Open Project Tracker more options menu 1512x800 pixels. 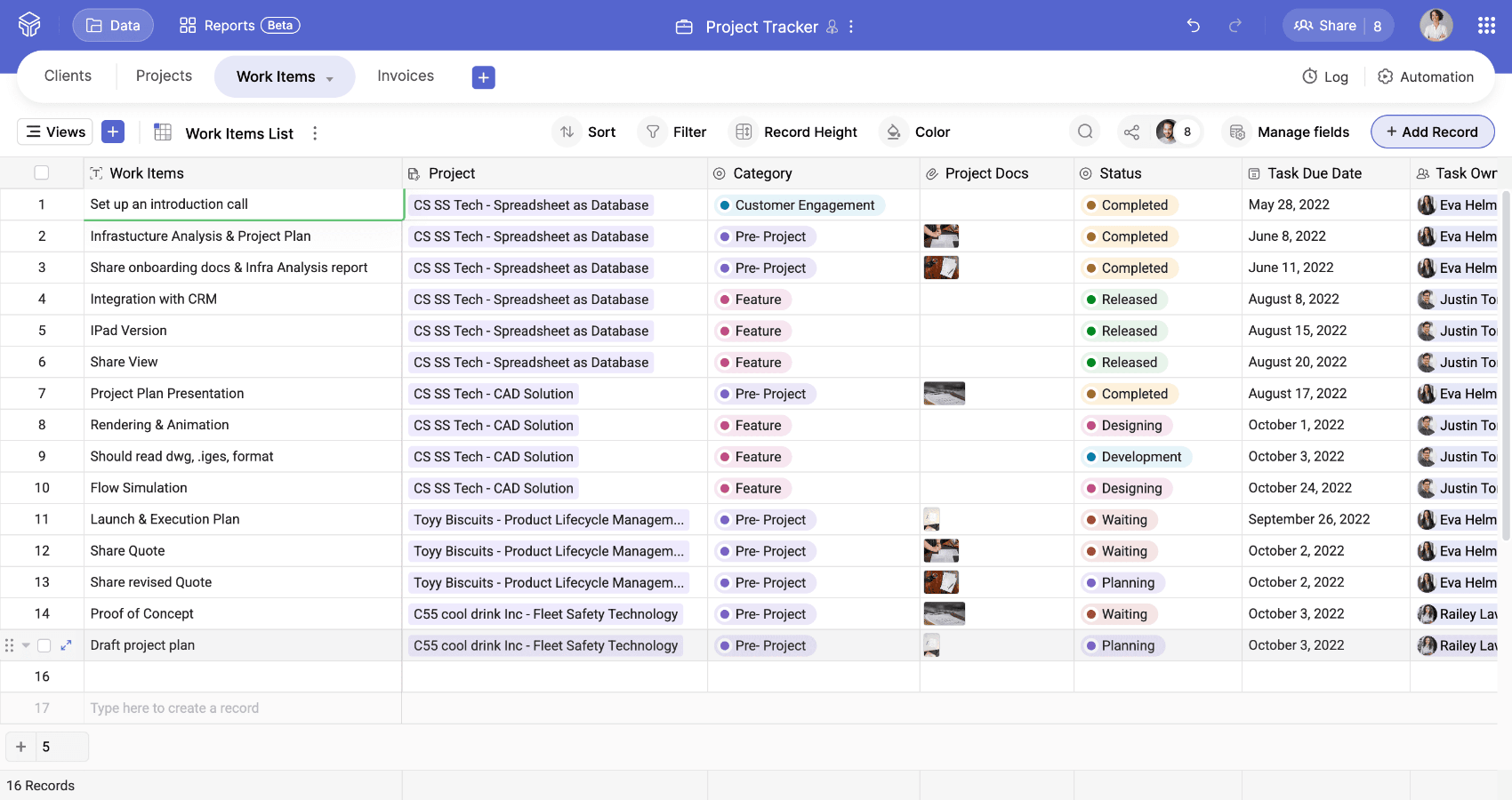(x=851, y=27)
